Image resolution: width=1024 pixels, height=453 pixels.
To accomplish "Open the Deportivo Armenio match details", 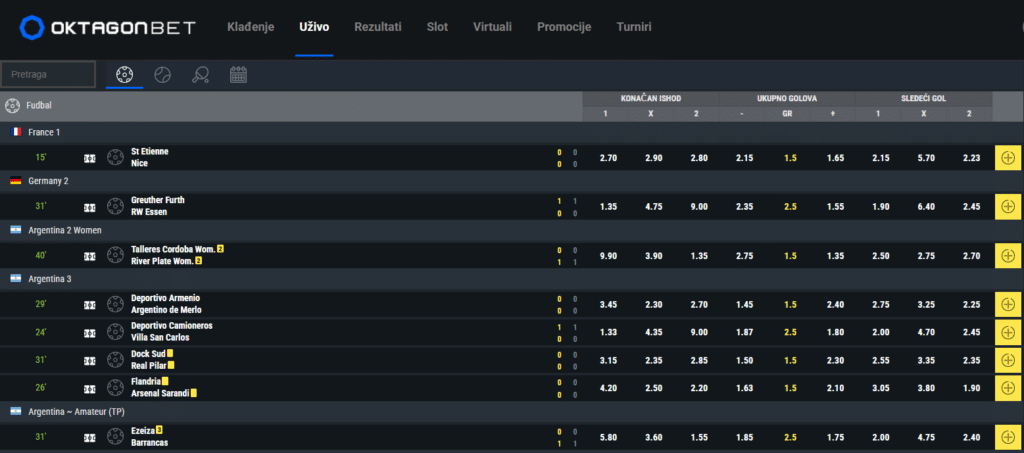I will (166, 304).
